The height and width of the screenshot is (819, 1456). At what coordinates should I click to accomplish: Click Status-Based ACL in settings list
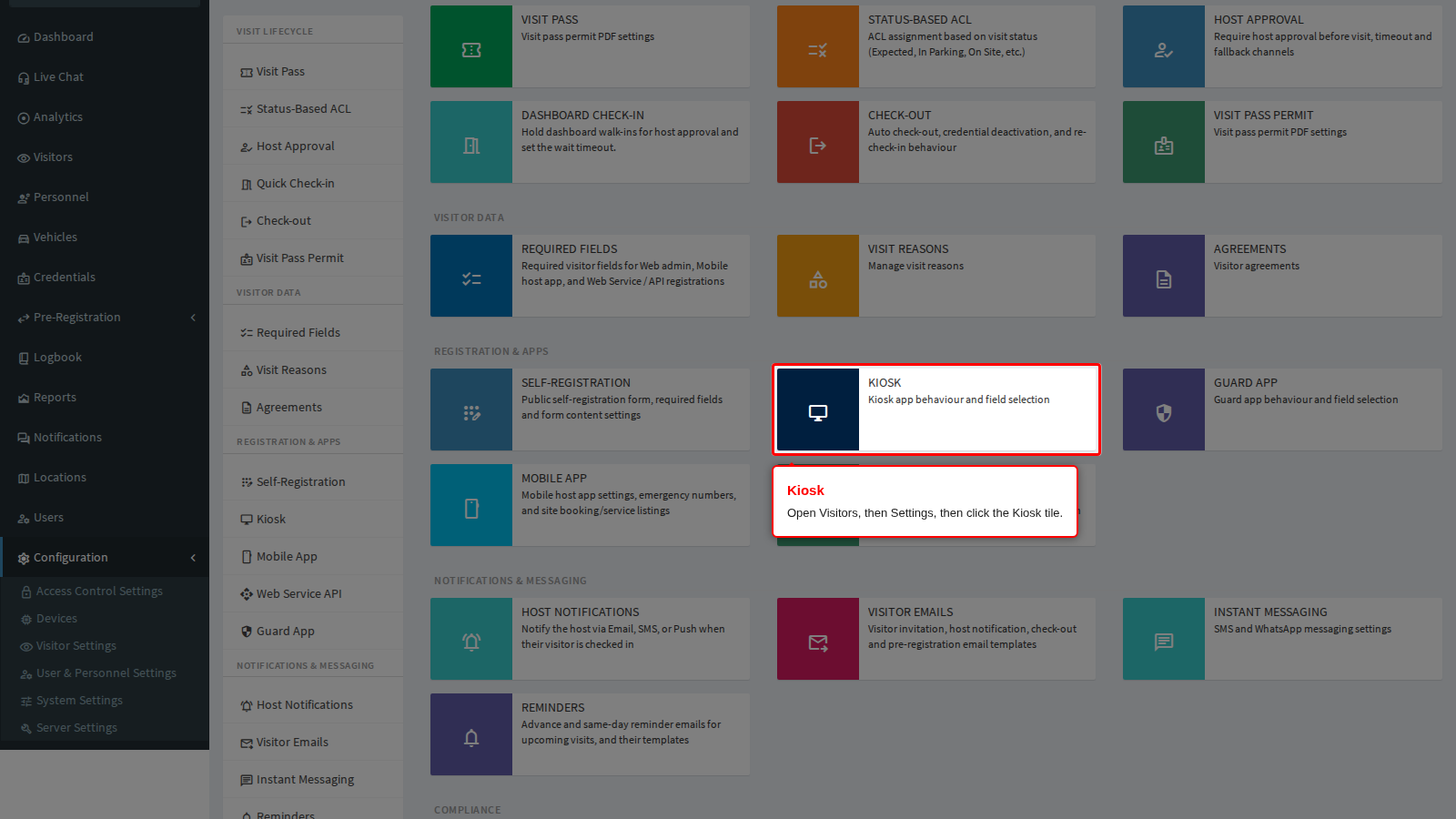coord(313,109)
